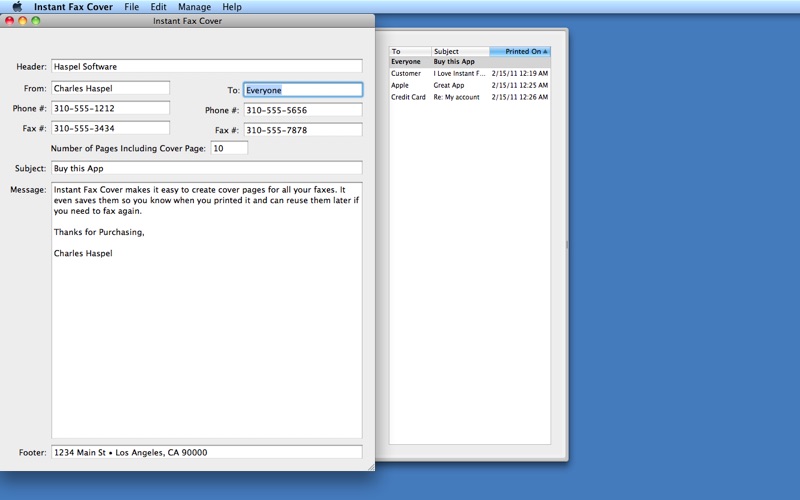Screen dimensions: 800x500
Task: Open the Help menu
Action: pyautogui.click(x=231, y=7)
